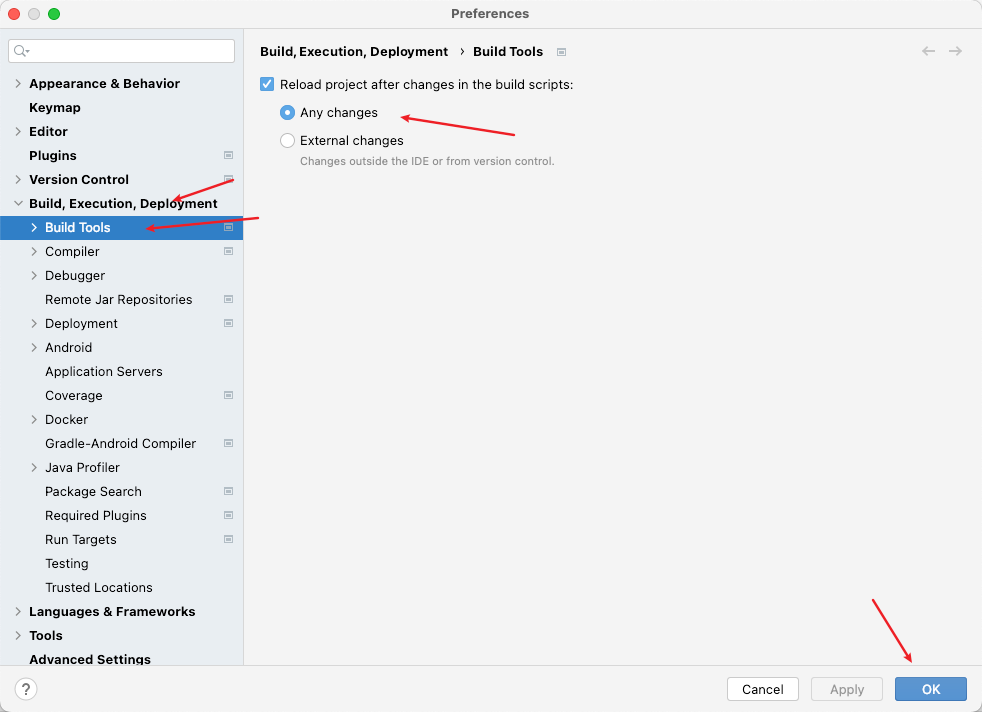This screenshot has height=712, width=982.
Task: Open the Coverage settings page
Action: 73,395
